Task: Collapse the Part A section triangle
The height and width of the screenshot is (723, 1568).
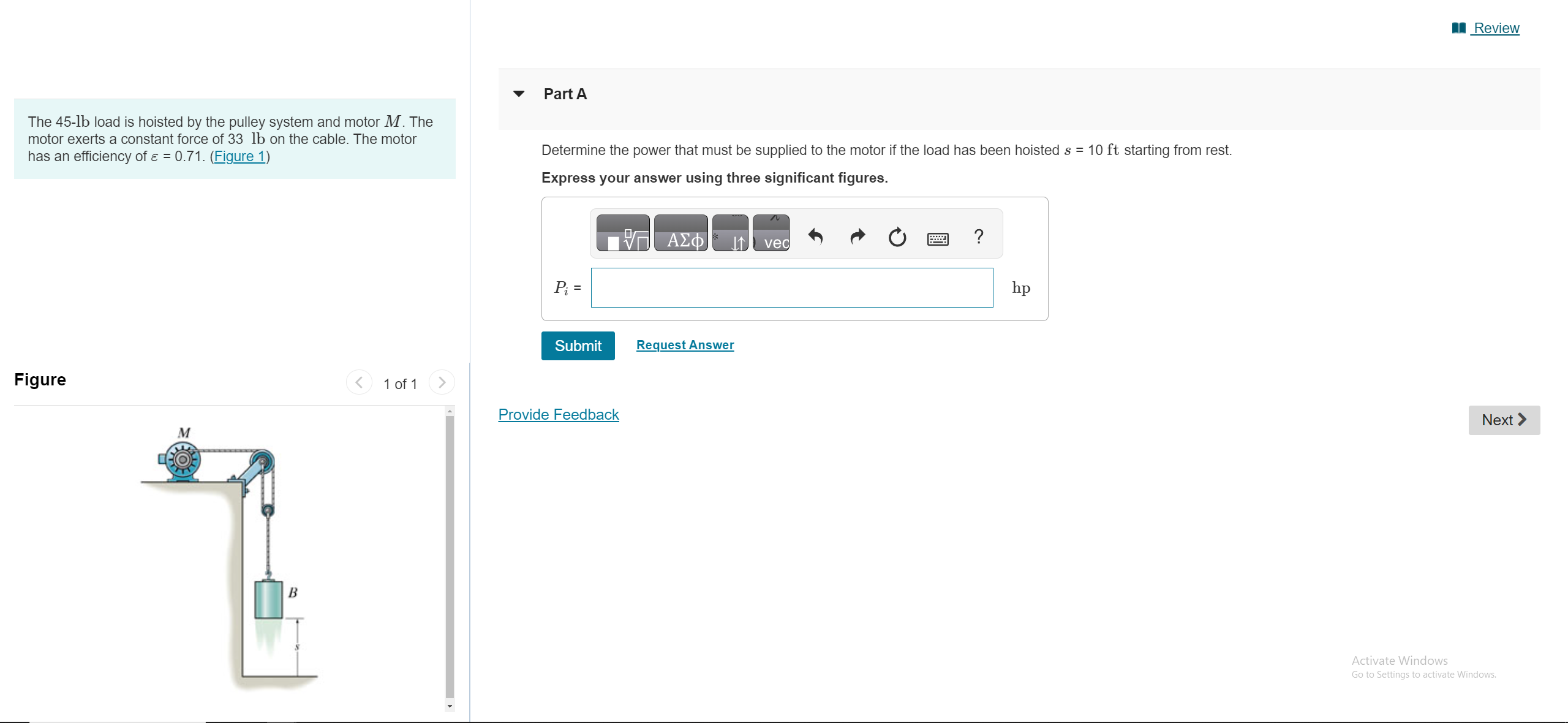Action: [519, 94]
